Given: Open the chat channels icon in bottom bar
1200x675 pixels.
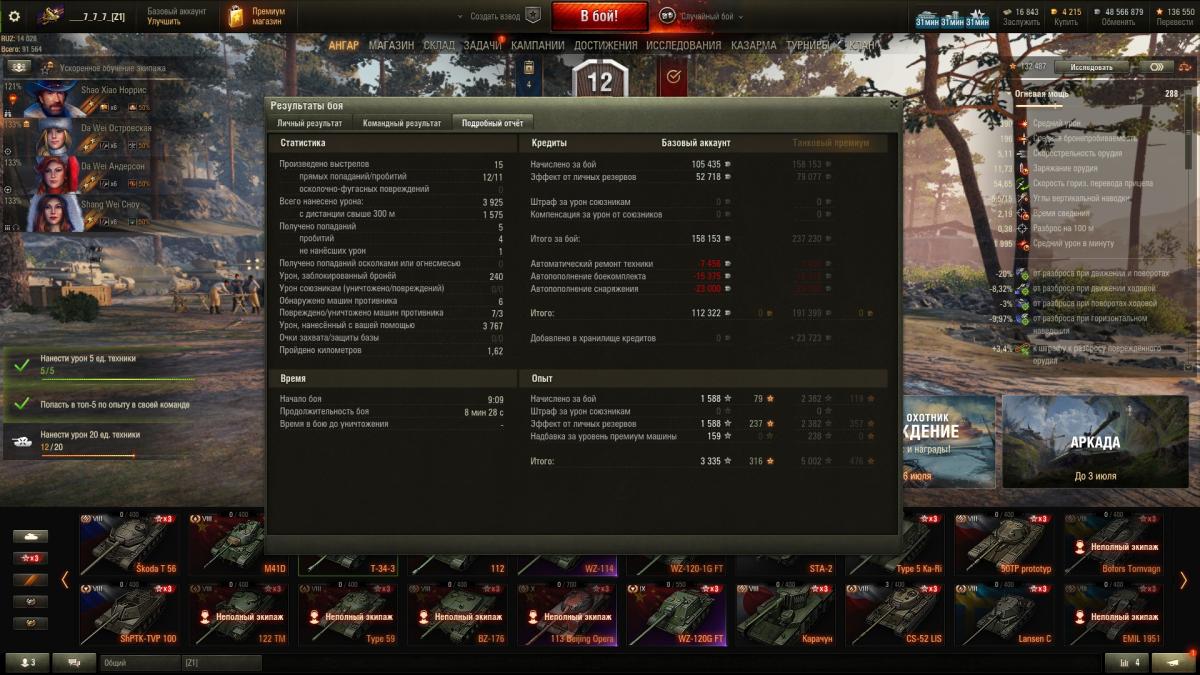Looking at the screenshot, I should point(74,662).
